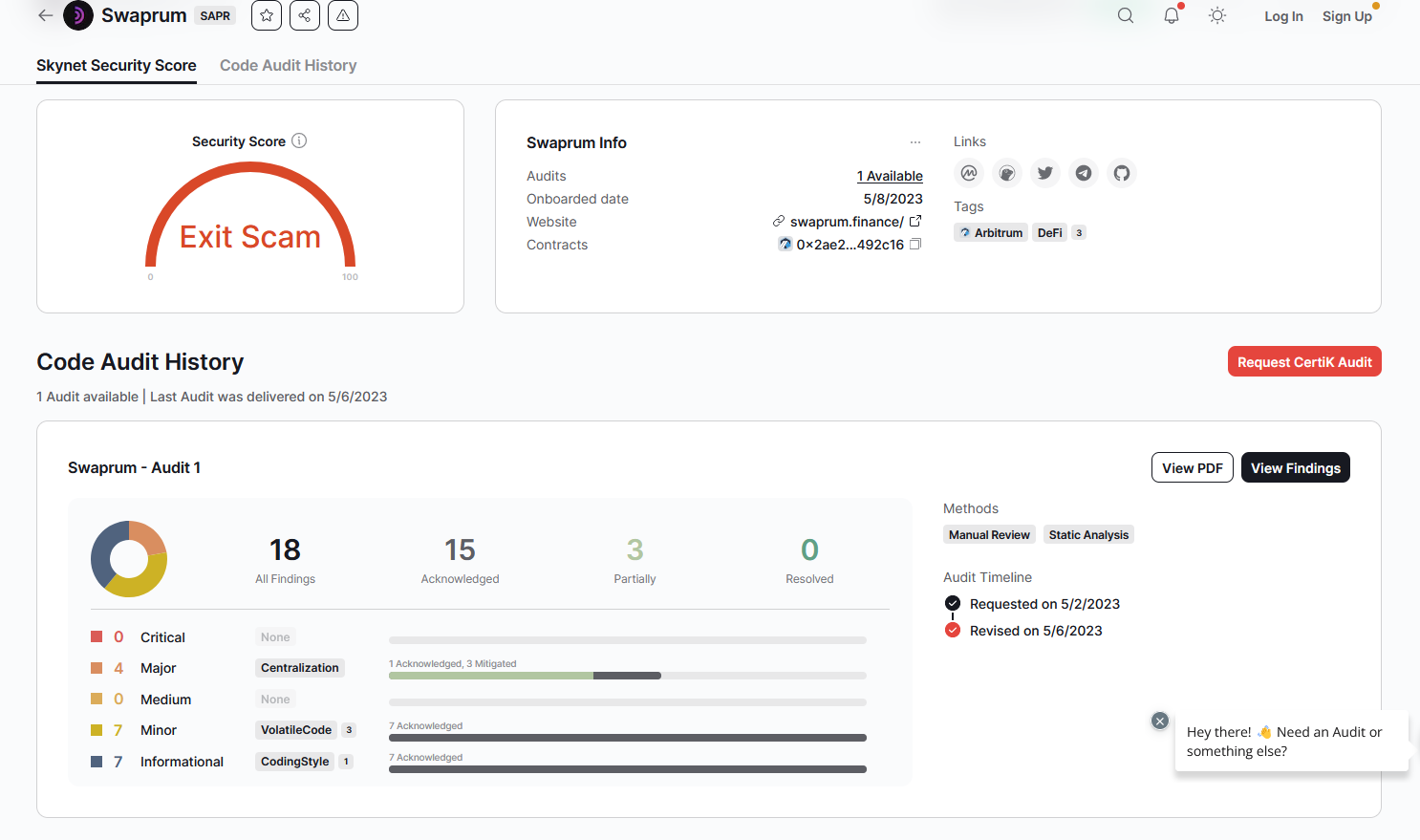This screenshot has height=840, width=1420.
Task: Expand the Swaprum Info three-dots menu
Action: pyautogui.click(x=915, y=142)
